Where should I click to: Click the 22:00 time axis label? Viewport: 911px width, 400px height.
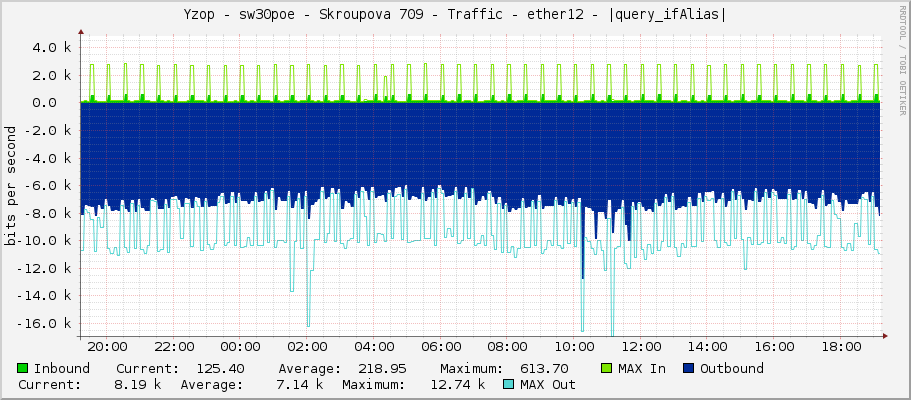click(x=174, y=348)
